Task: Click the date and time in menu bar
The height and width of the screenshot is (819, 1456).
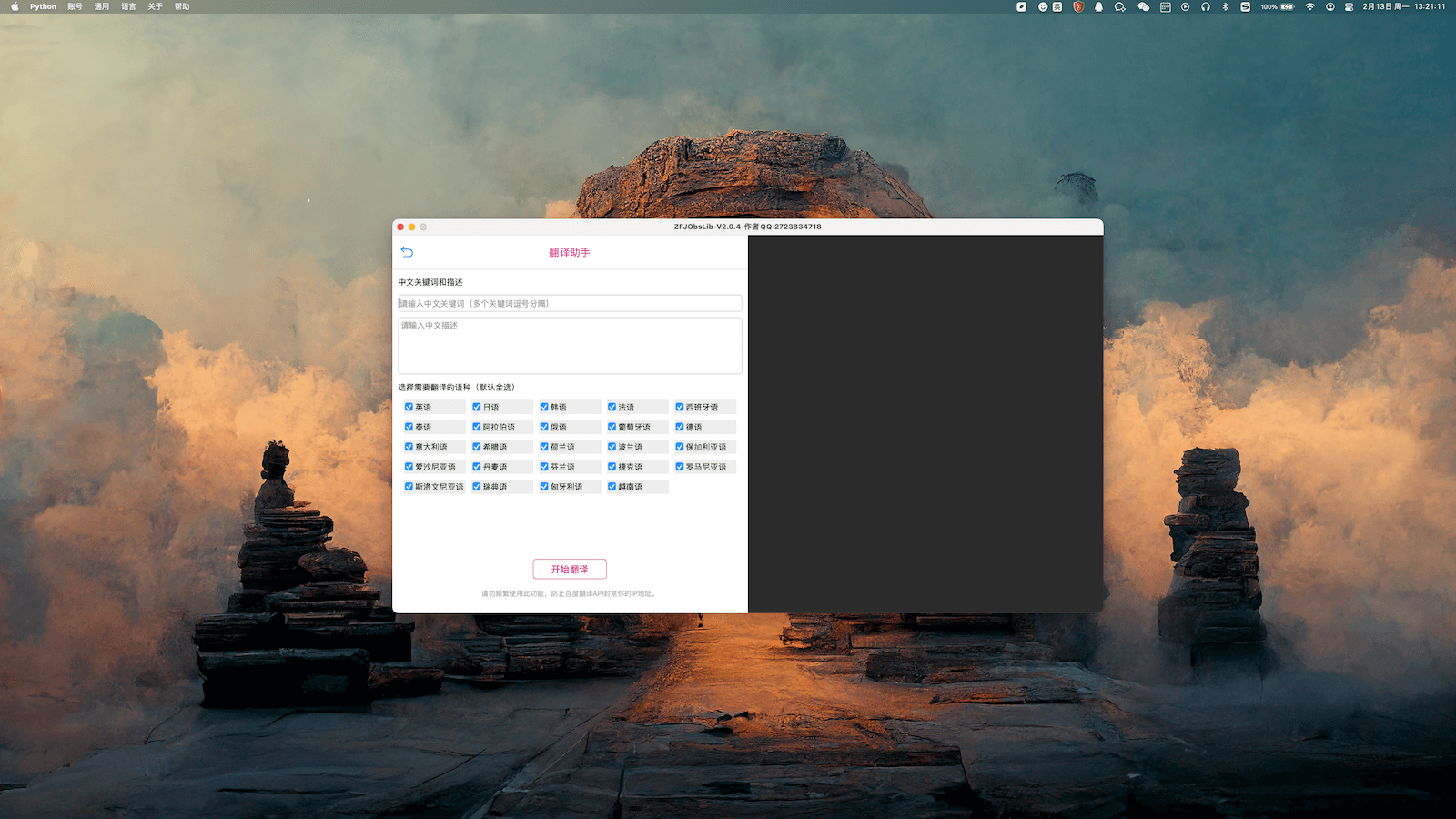Action: (1403, 6)
